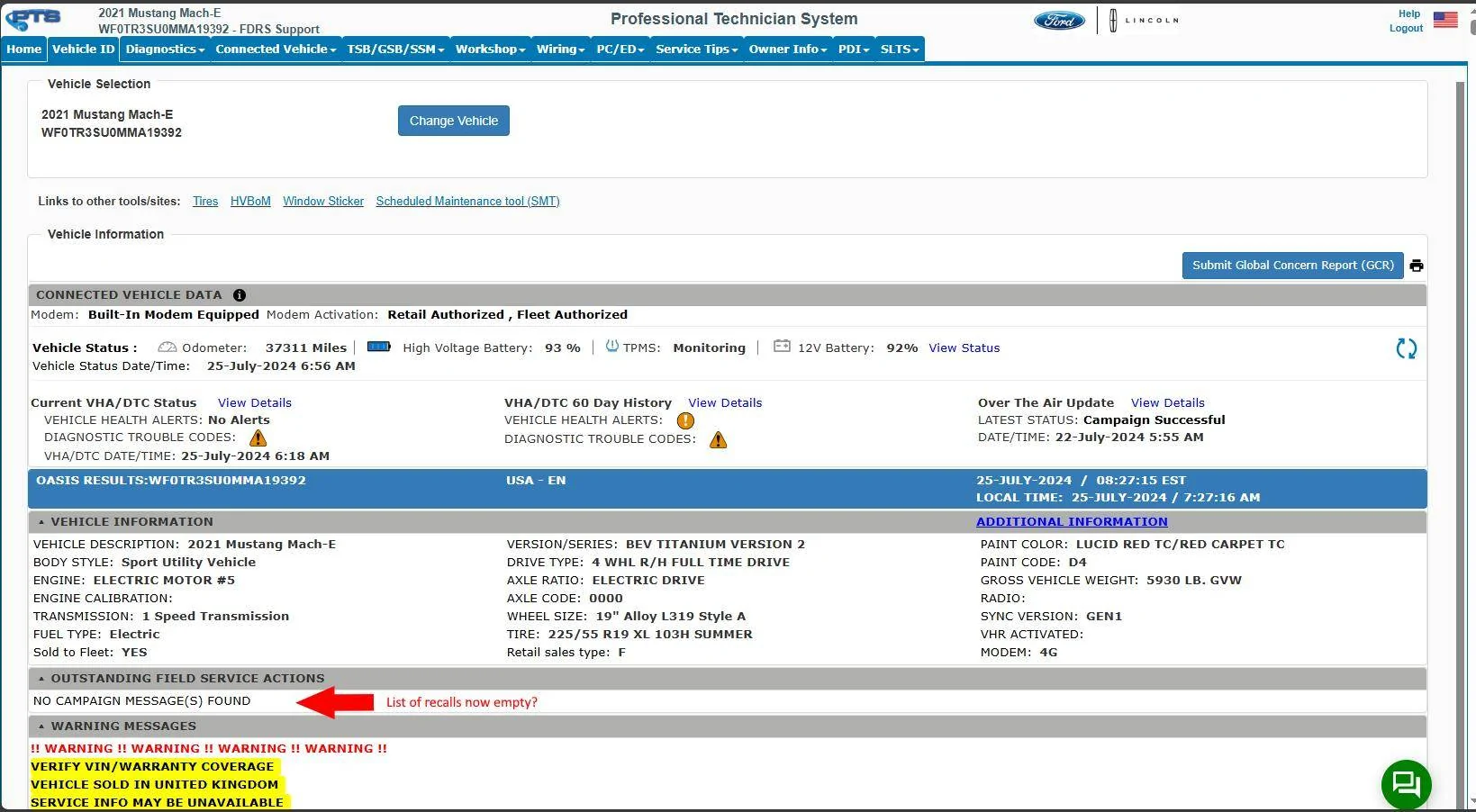
Task: Click the 37311 Miles odometer value
Action: tap(306, 348)
